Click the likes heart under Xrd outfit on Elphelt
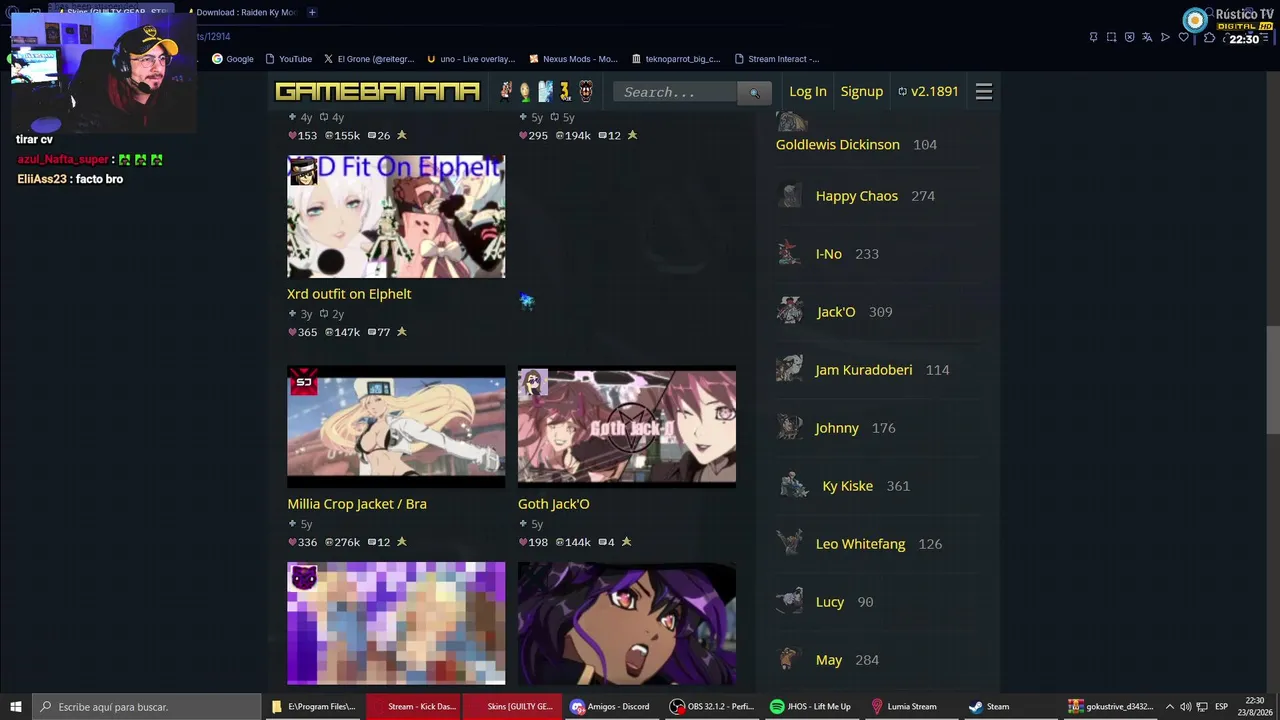The height and width of the screenshot is (720, 1280). click(x=293, y=332)
